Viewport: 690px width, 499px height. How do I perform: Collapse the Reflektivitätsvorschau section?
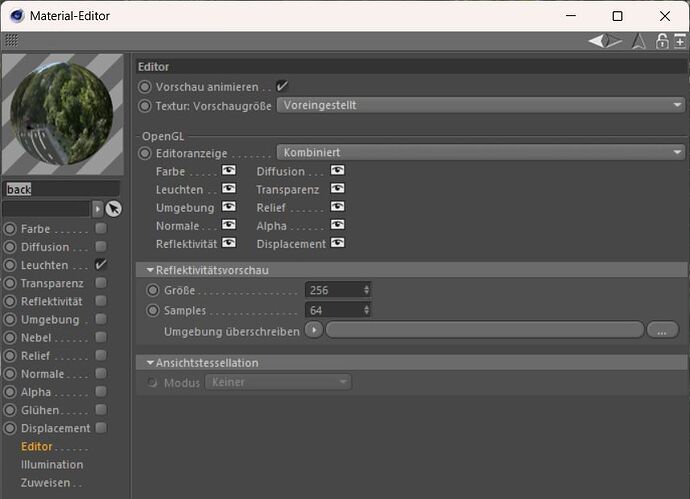[x=150, y=270]
